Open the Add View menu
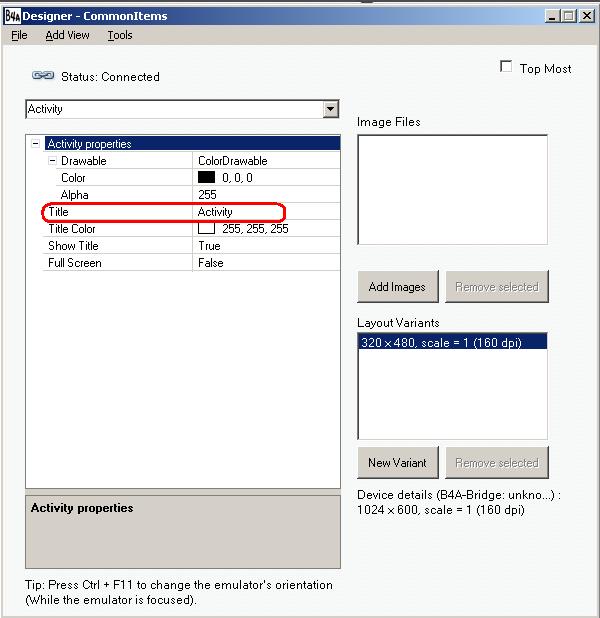Image resolution: width=600 pixels, height=618 pixels. coord(67,35)
